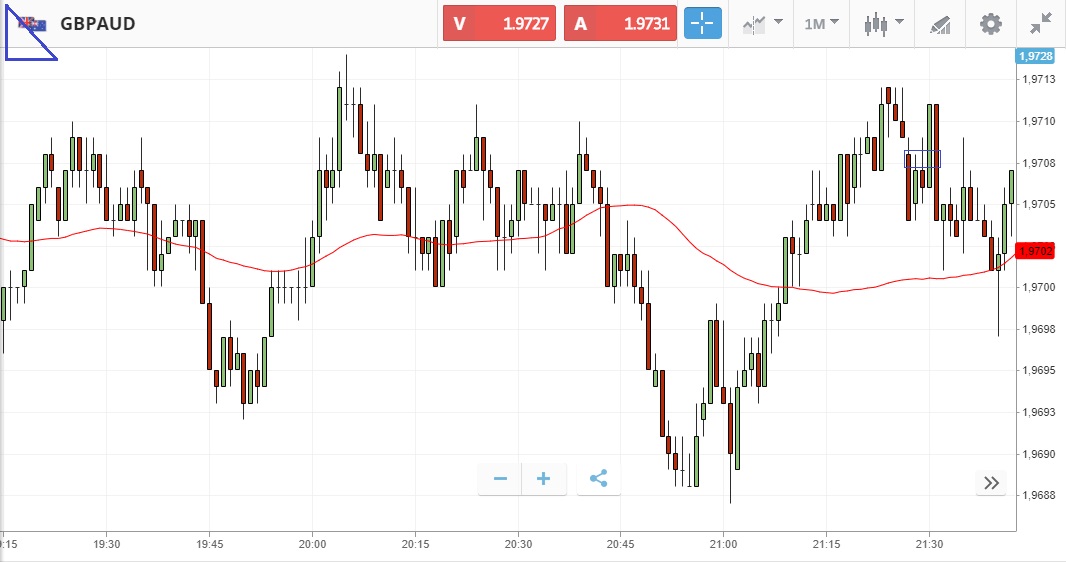Open the chart comparison dropdown
1066x562 pixels.
[763, 24]
